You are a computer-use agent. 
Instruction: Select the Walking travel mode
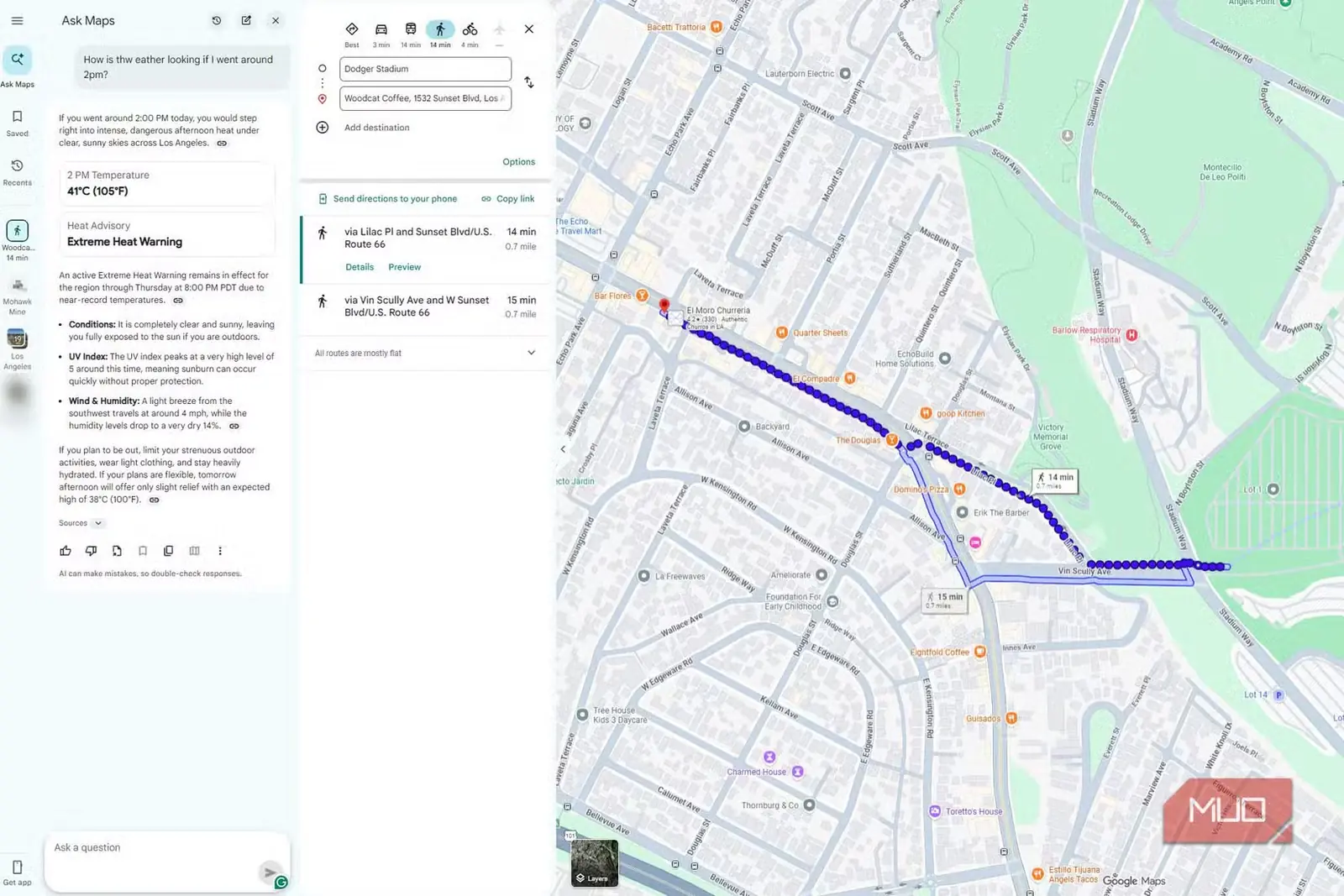pyautogui.click(x=440, y=34)
